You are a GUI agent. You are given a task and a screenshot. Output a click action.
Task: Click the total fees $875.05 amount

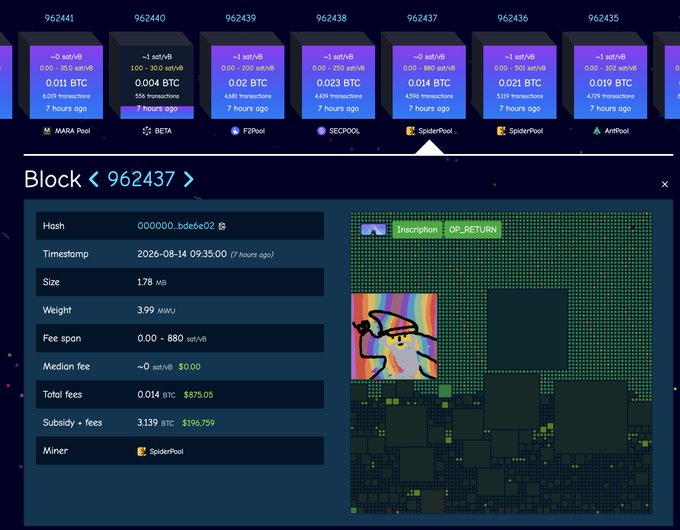coord(198,395)
